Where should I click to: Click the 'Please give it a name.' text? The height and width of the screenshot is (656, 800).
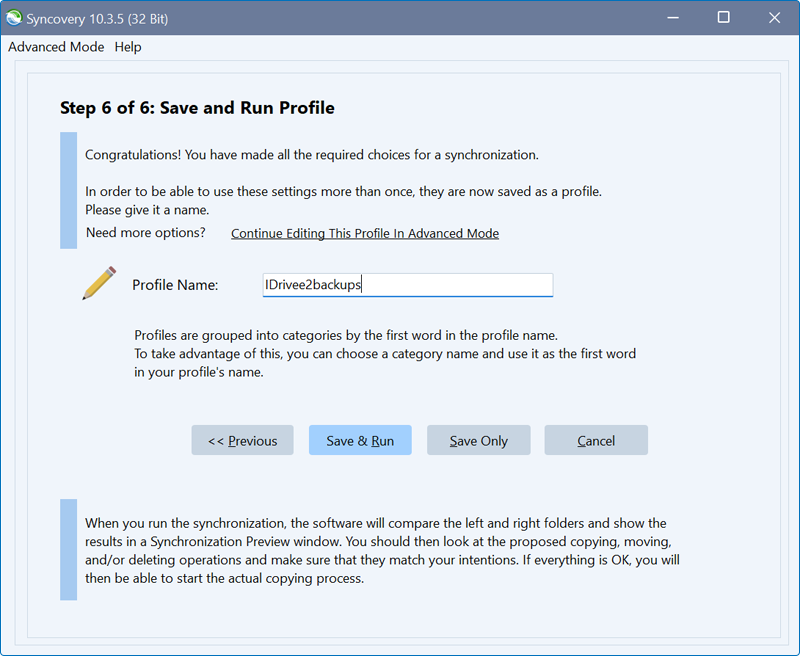click(147, 210)
